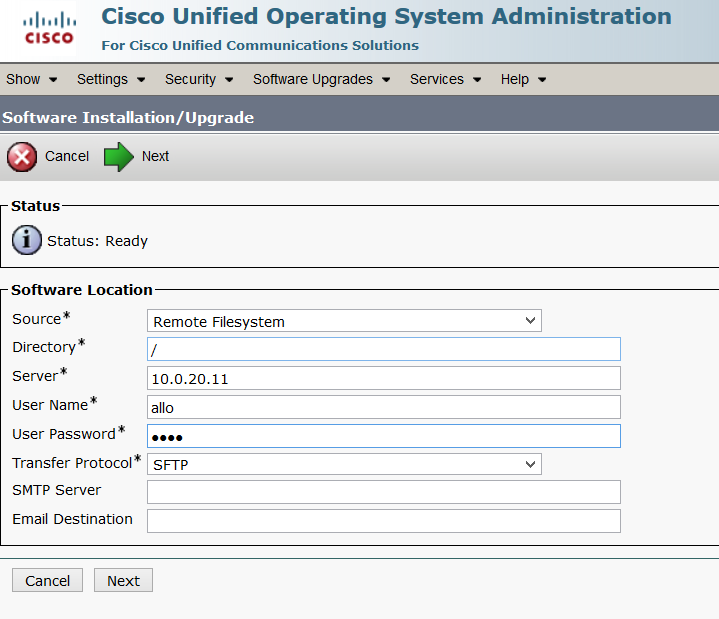This screenshot has height=619, width=719.
Task: Click the Email Destination field
Action: coord(383,521)
